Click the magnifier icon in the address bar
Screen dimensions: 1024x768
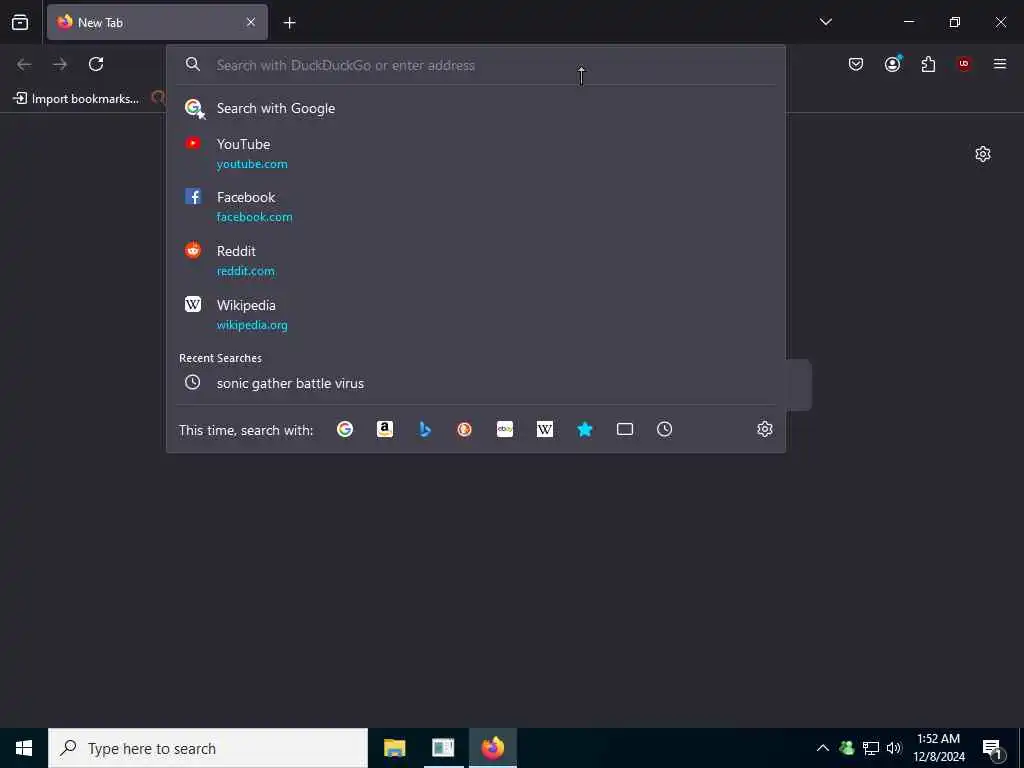[193, 64]
